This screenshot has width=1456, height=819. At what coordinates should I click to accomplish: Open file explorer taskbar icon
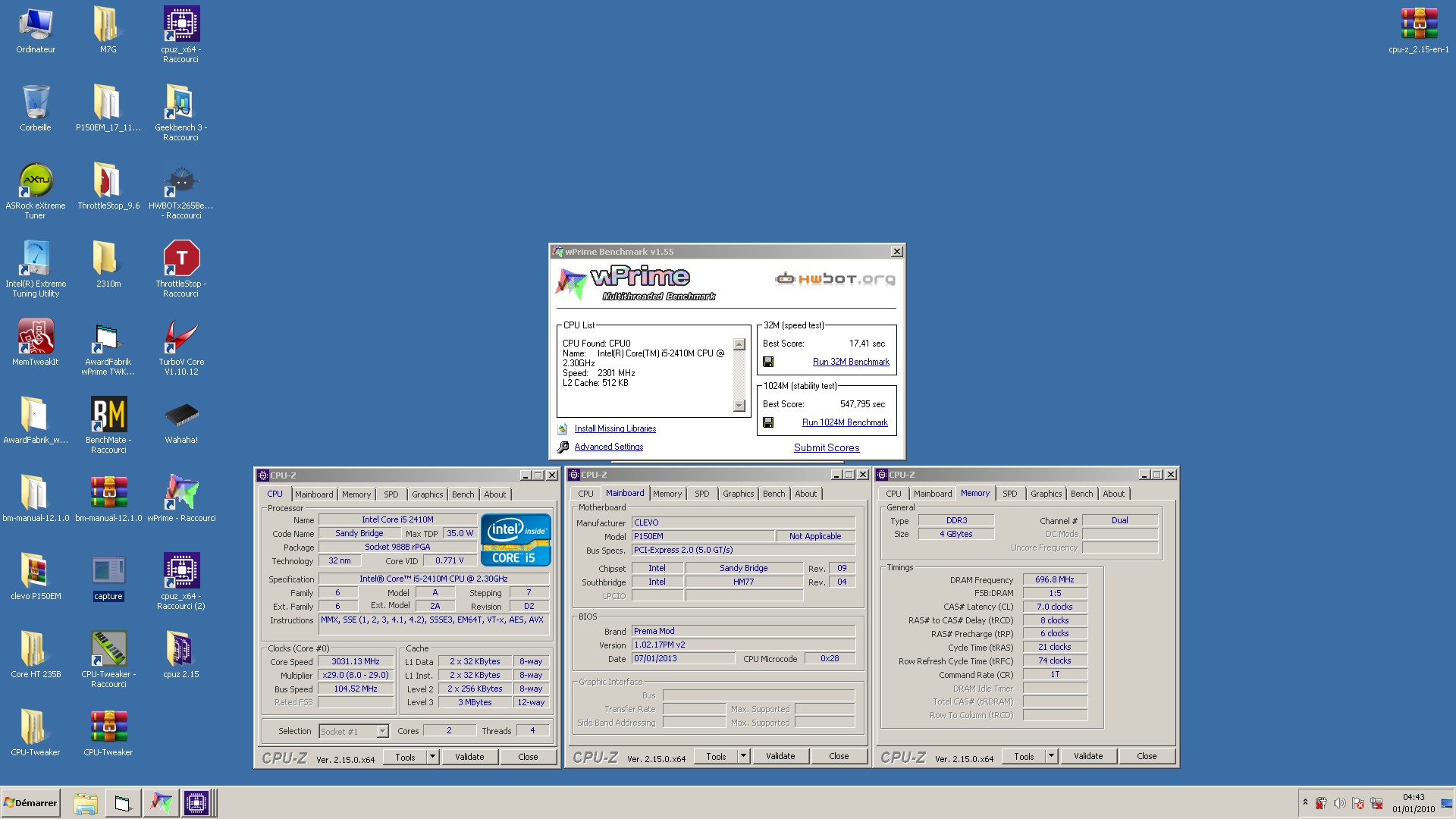click(86, 802)
